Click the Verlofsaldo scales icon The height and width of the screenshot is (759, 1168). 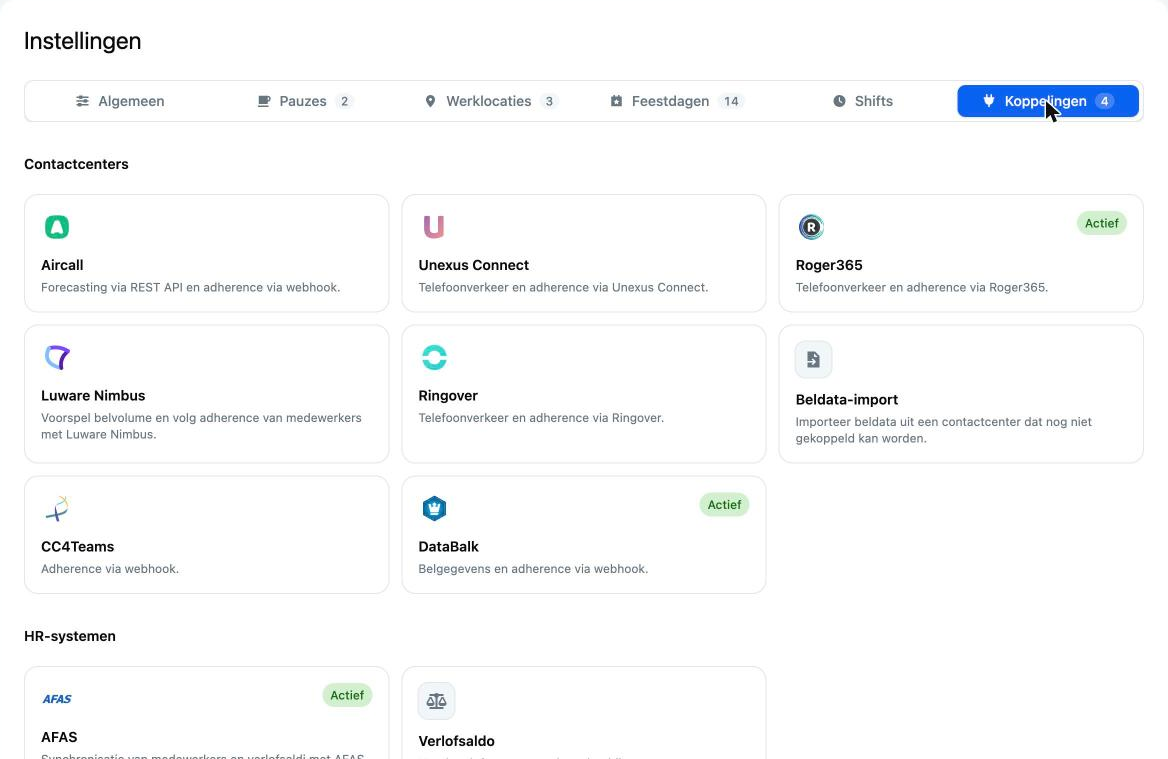click(437, 701)
